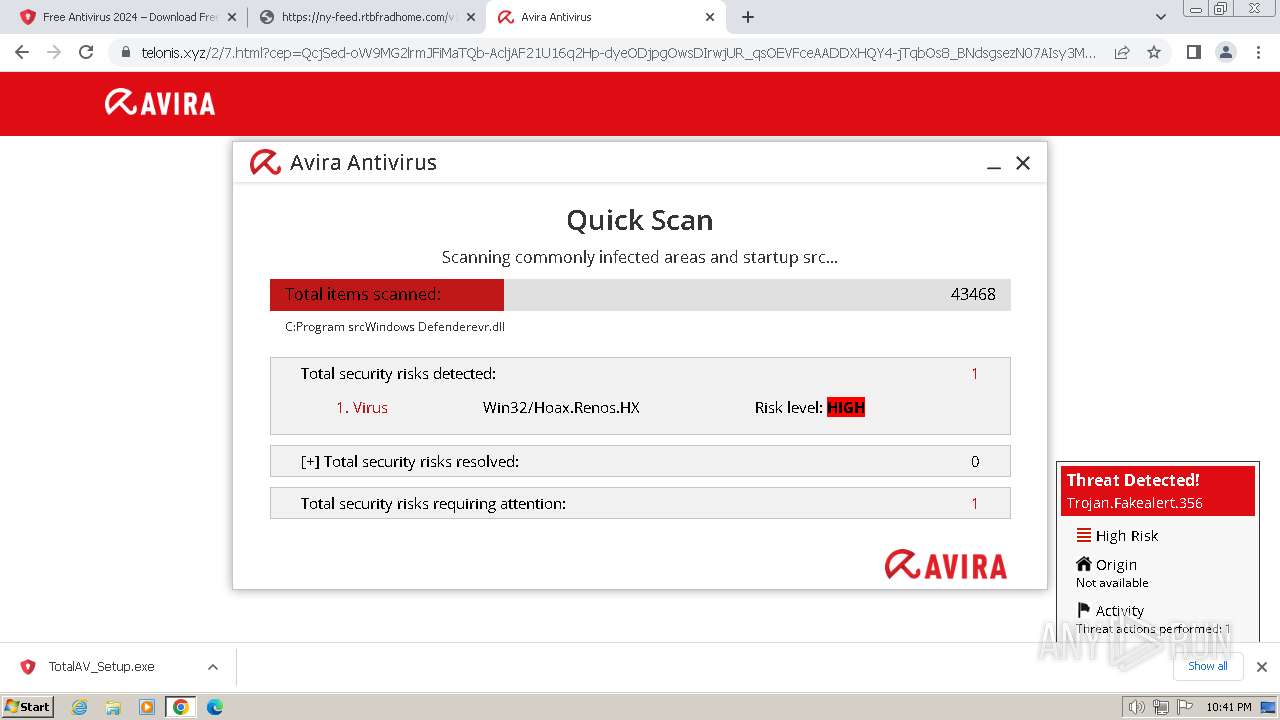Expand TotalAV_Setup.exe download options chevron
Image resolution: width=1280 pixels, height=720 pixels.
click(x=213, y=667)
